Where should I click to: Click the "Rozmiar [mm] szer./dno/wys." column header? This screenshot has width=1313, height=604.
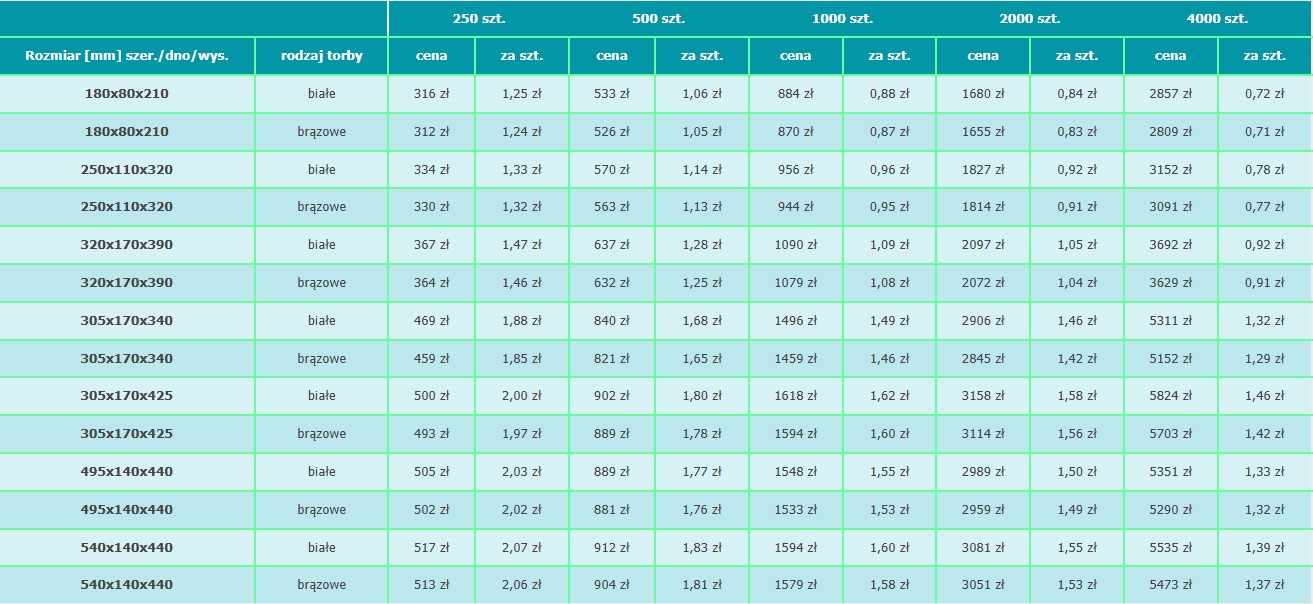pyautogui.click(x=127, y=56)
